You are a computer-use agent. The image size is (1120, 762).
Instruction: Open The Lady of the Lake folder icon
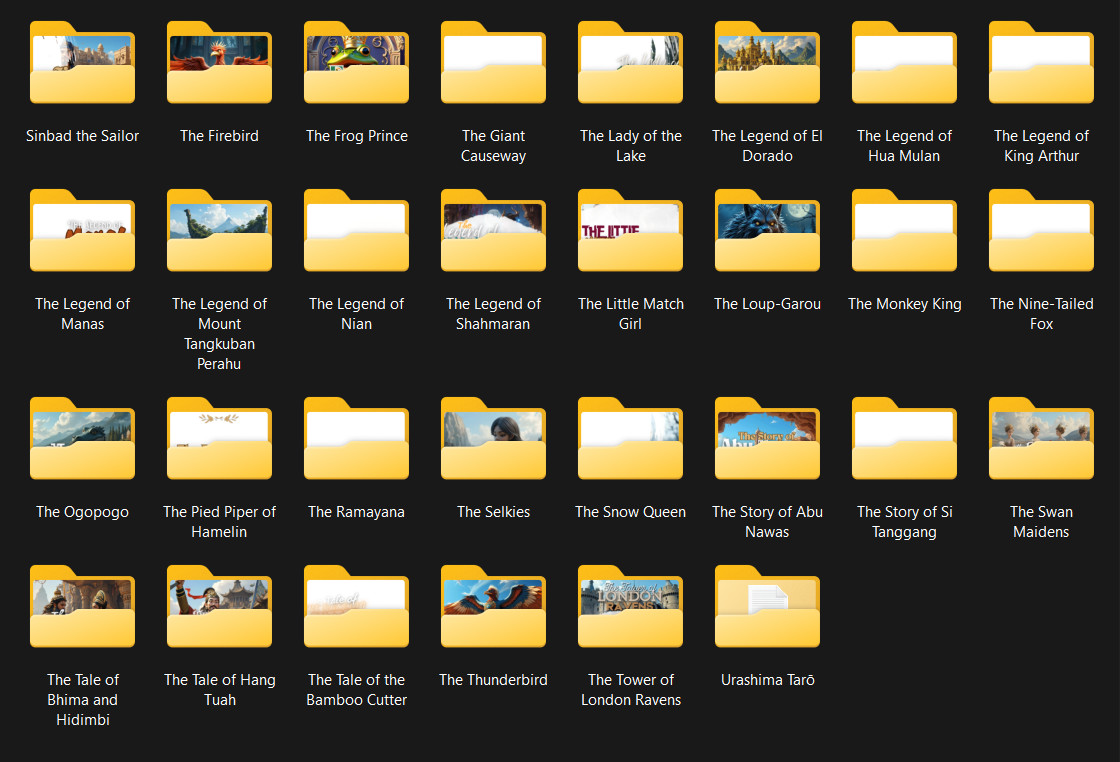pos(631,62)
